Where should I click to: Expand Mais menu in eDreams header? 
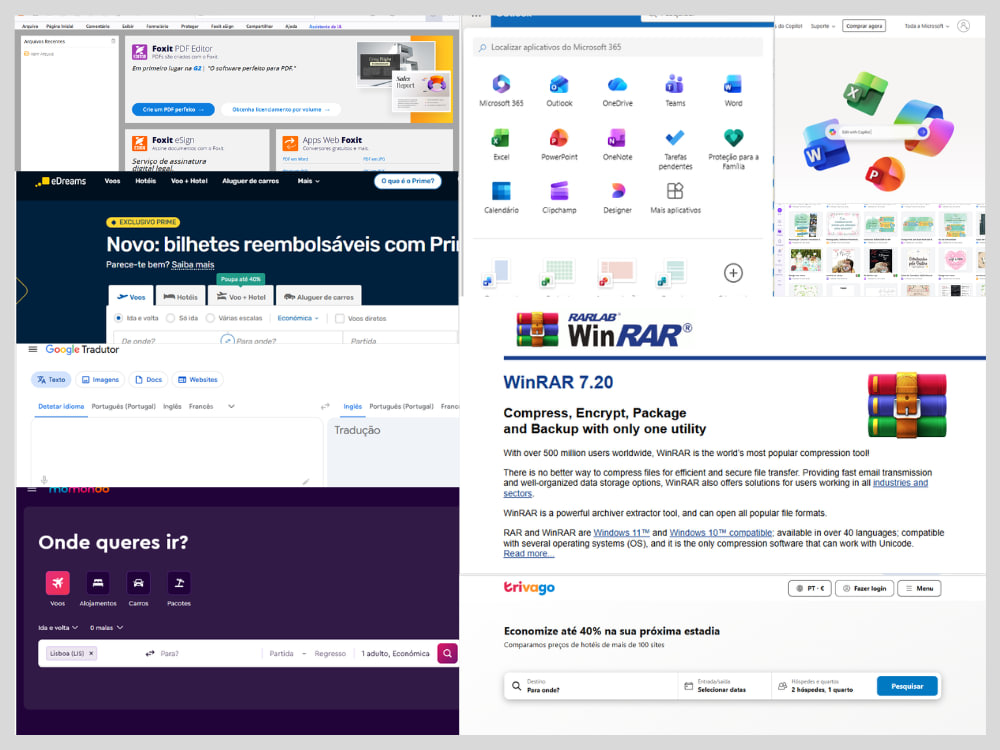tap(309, 181)
